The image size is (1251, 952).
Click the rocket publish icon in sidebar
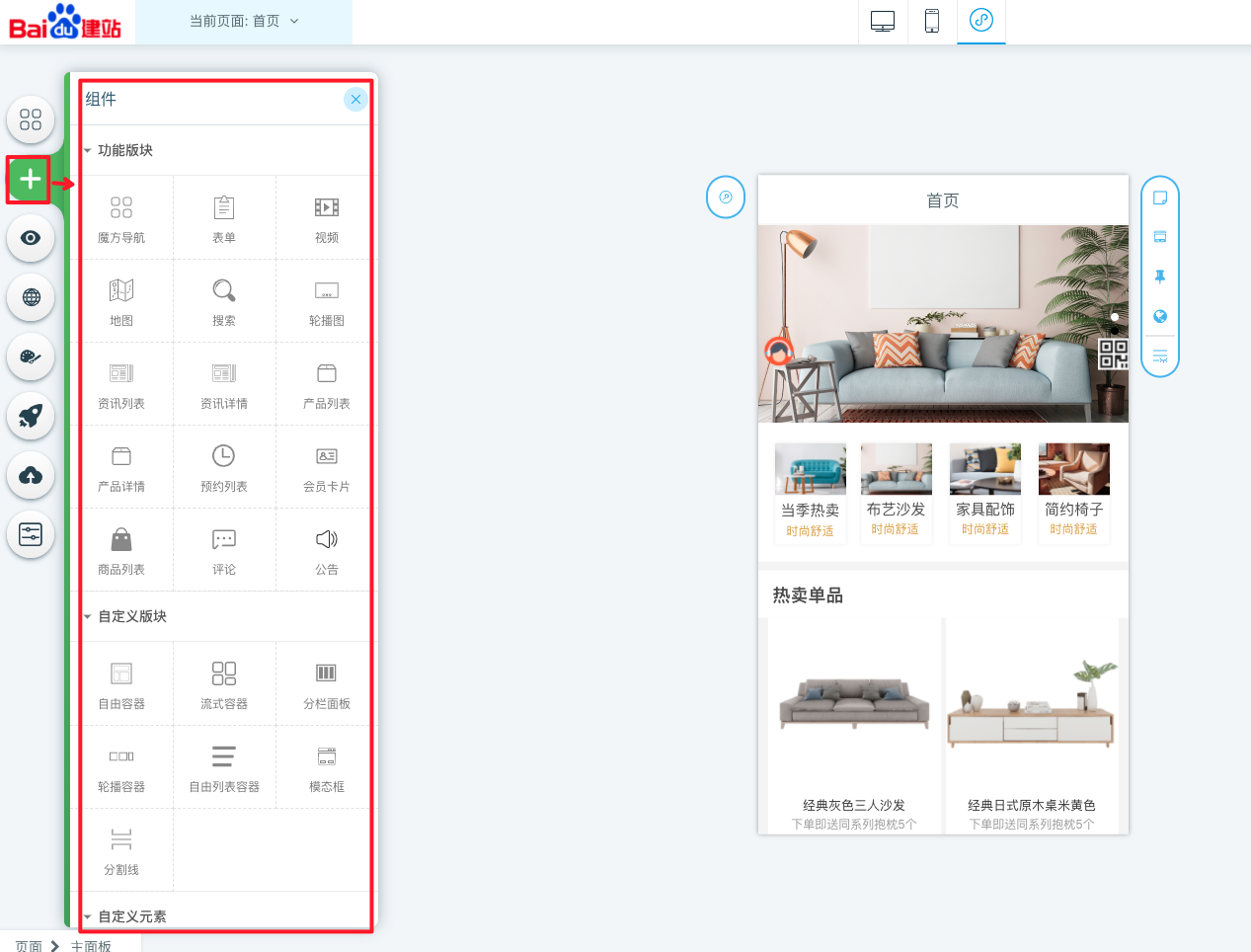pyautogui.click(x=31, y=416)
